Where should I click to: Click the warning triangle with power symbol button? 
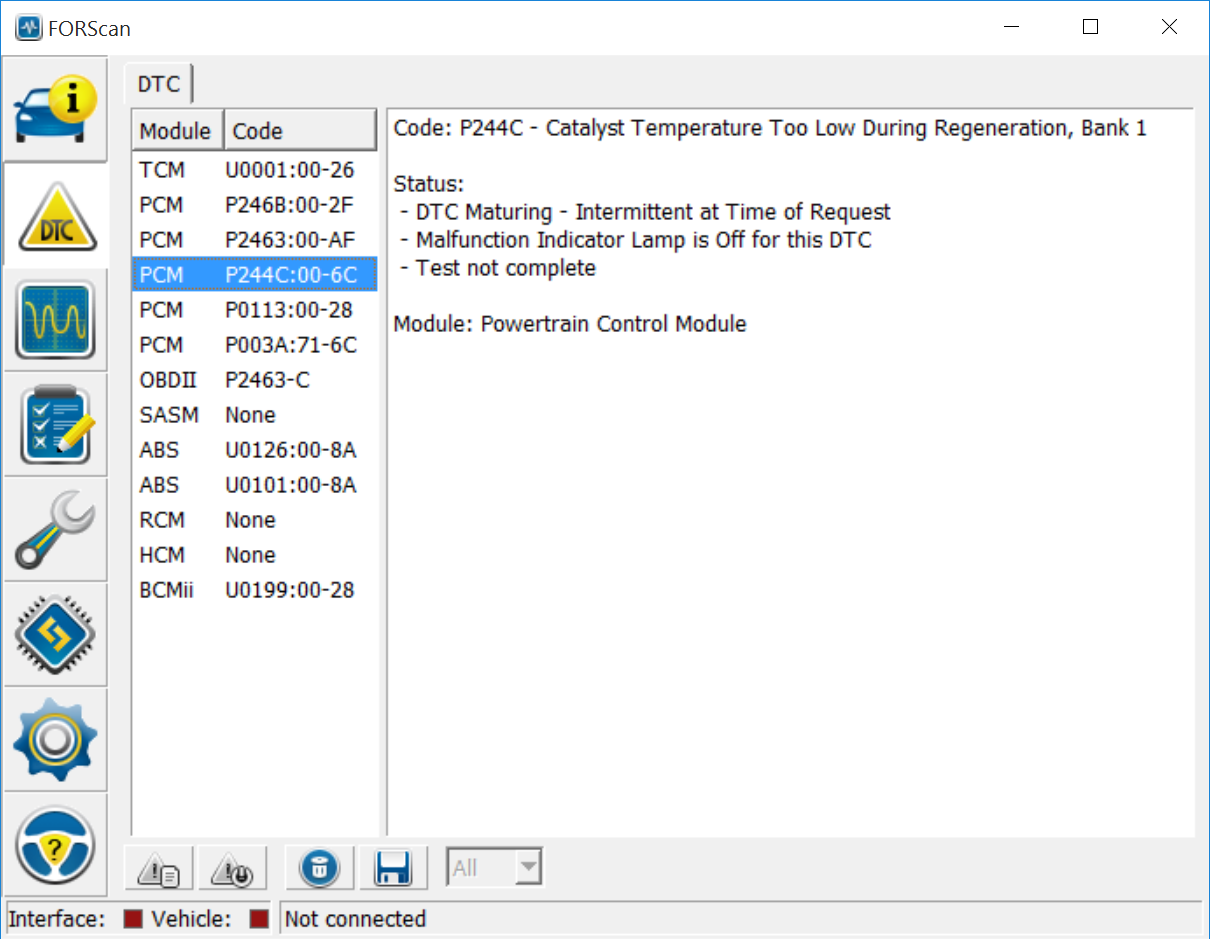pos(232,868)
